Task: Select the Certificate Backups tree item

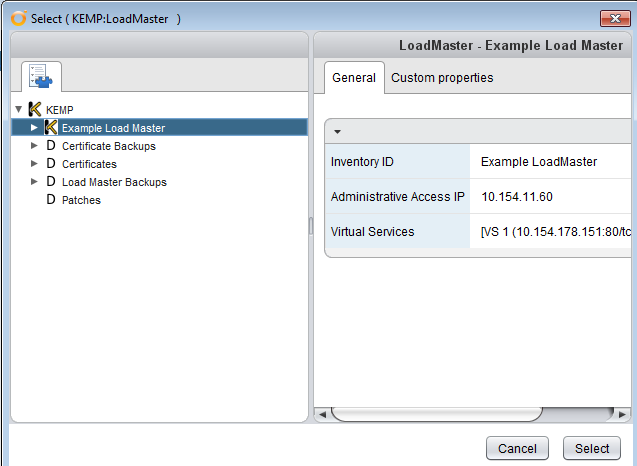Action: tap(108, 146)
